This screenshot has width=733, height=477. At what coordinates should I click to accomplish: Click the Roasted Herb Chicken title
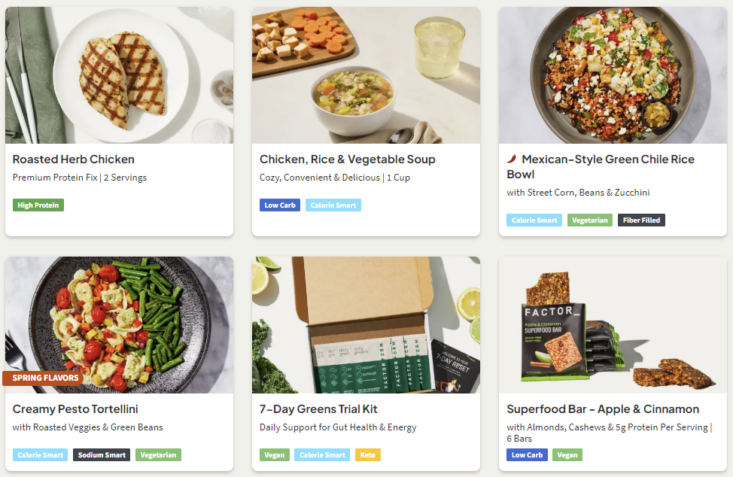73,159
